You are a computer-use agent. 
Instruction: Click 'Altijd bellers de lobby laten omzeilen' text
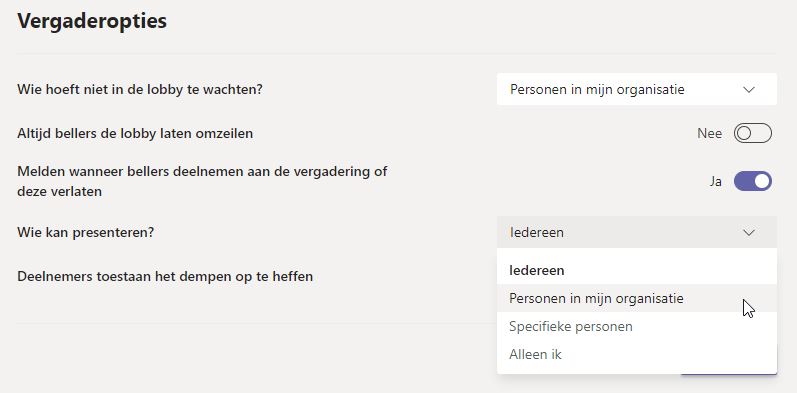pyautogui.click(x=135, y=133)
